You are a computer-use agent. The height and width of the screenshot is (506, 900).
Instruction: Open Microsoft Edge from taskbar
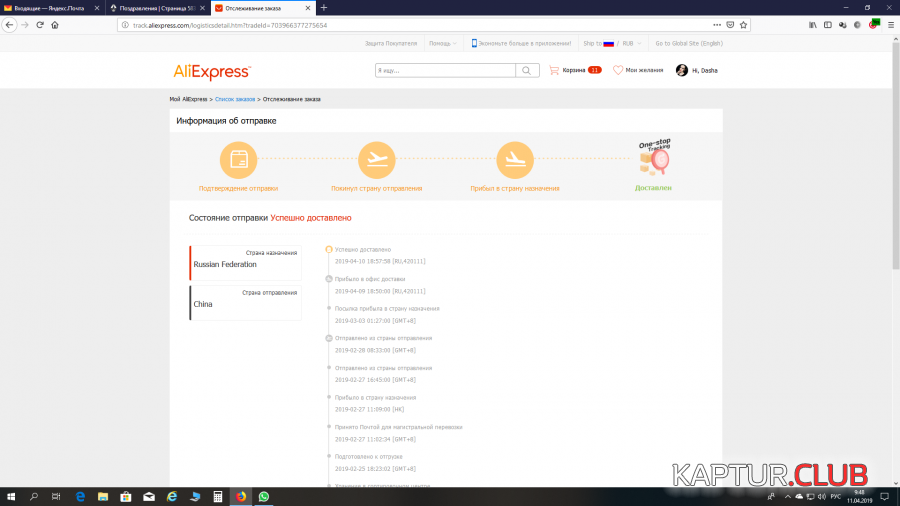tap(80, 497)
